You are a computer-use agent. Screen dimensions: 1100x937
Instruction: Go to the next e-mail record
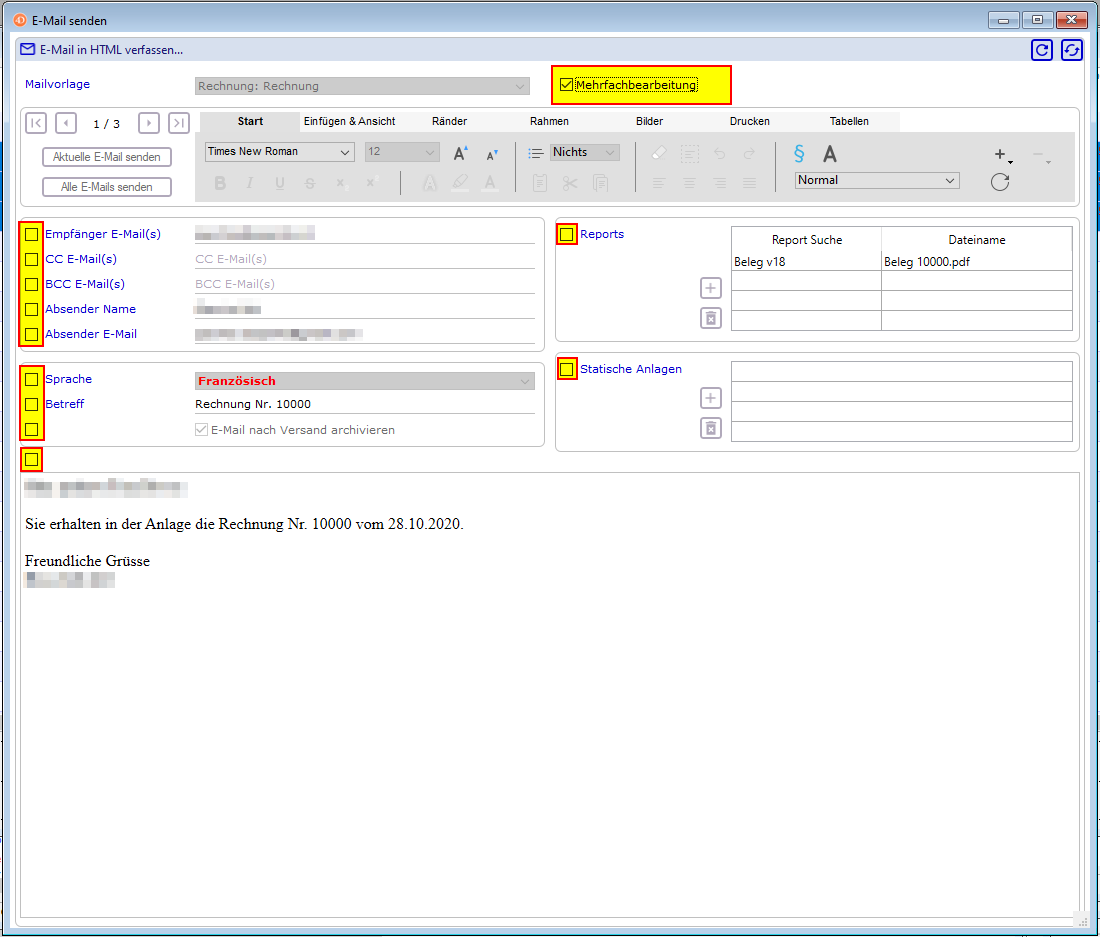[x=149, y=123]
